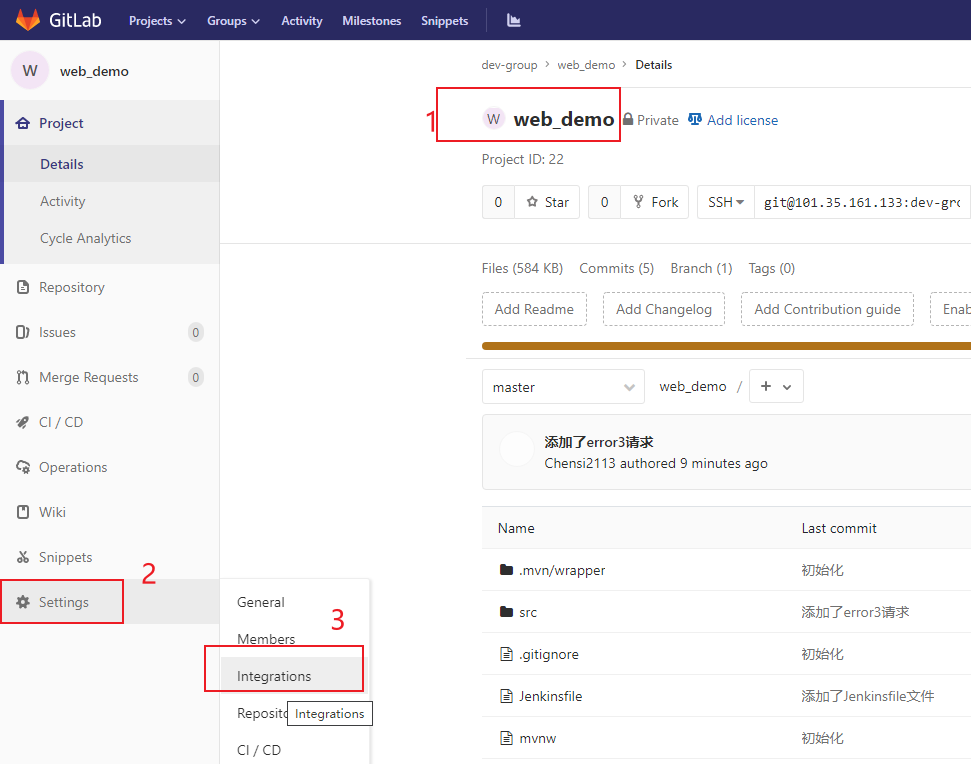Open the master branch selector

tap(563, 387)
